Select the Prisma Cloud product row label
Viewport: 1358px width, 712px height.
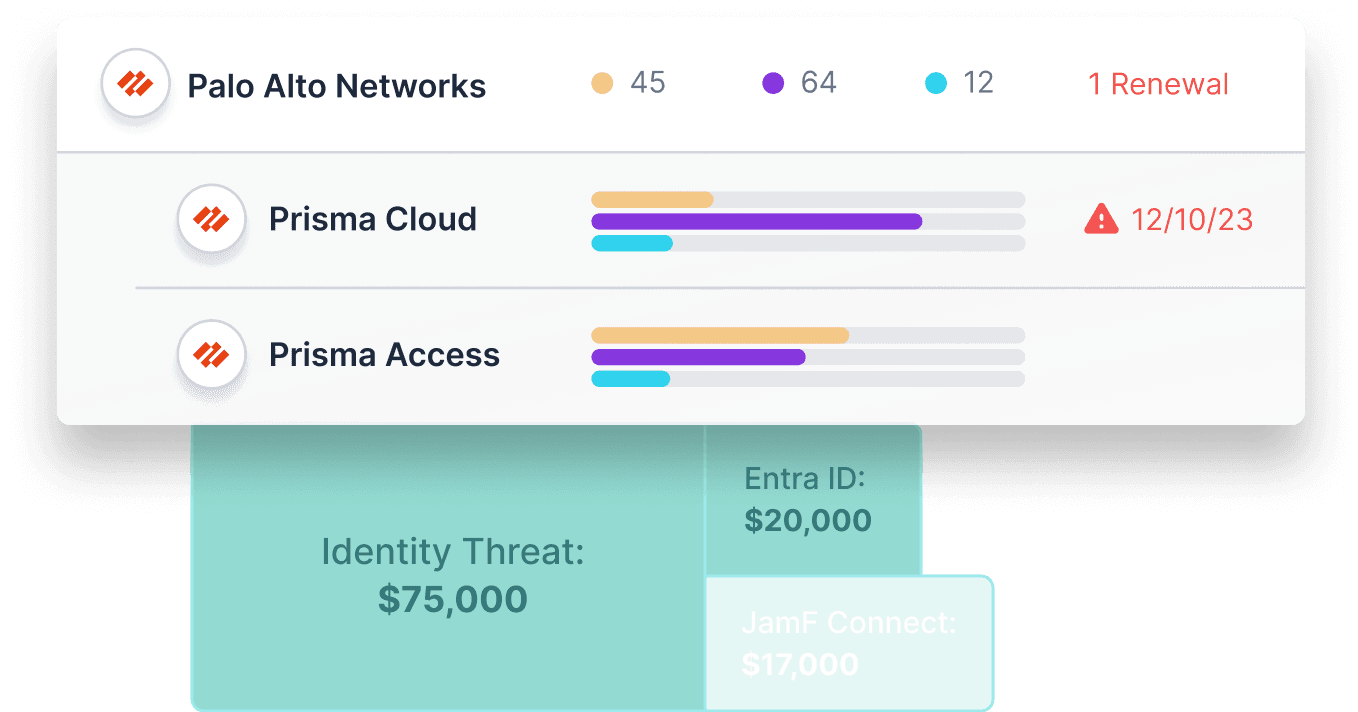point(372,219)
